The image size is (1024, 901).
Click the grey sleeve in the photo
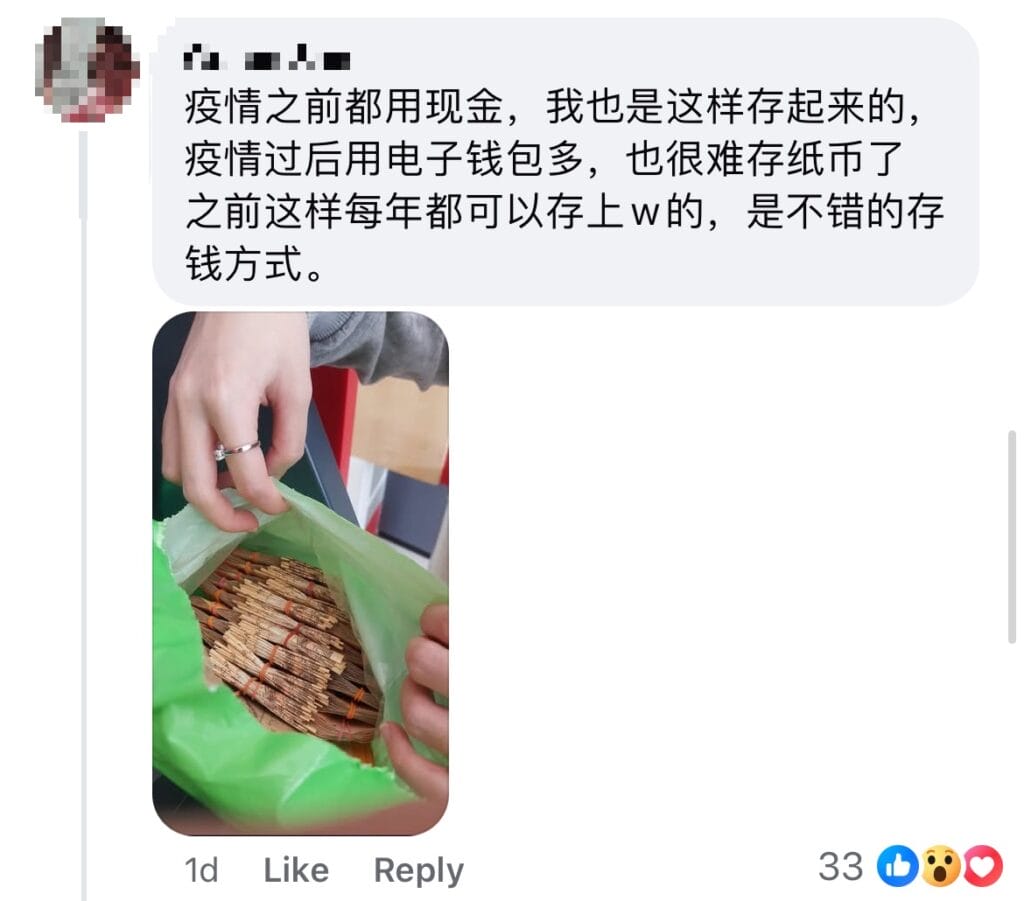coord(379,345)
